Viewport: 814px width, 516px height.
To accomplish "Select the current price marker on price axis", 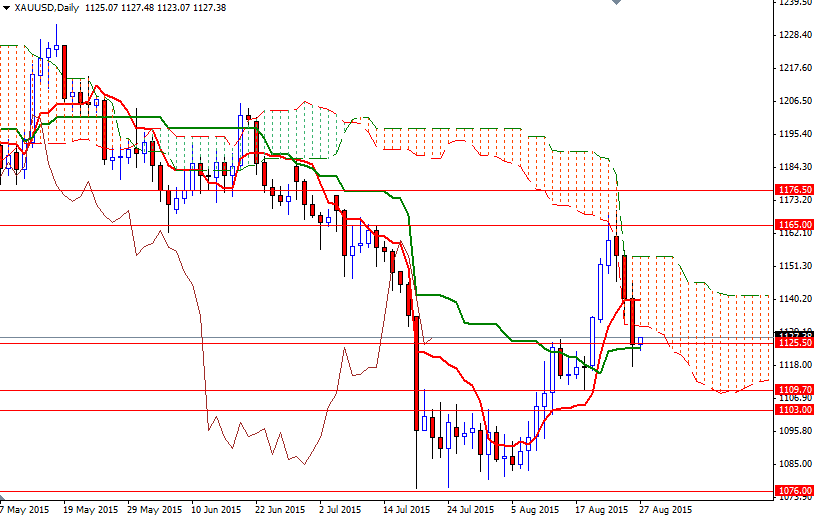I will click(x=794, y=334).
